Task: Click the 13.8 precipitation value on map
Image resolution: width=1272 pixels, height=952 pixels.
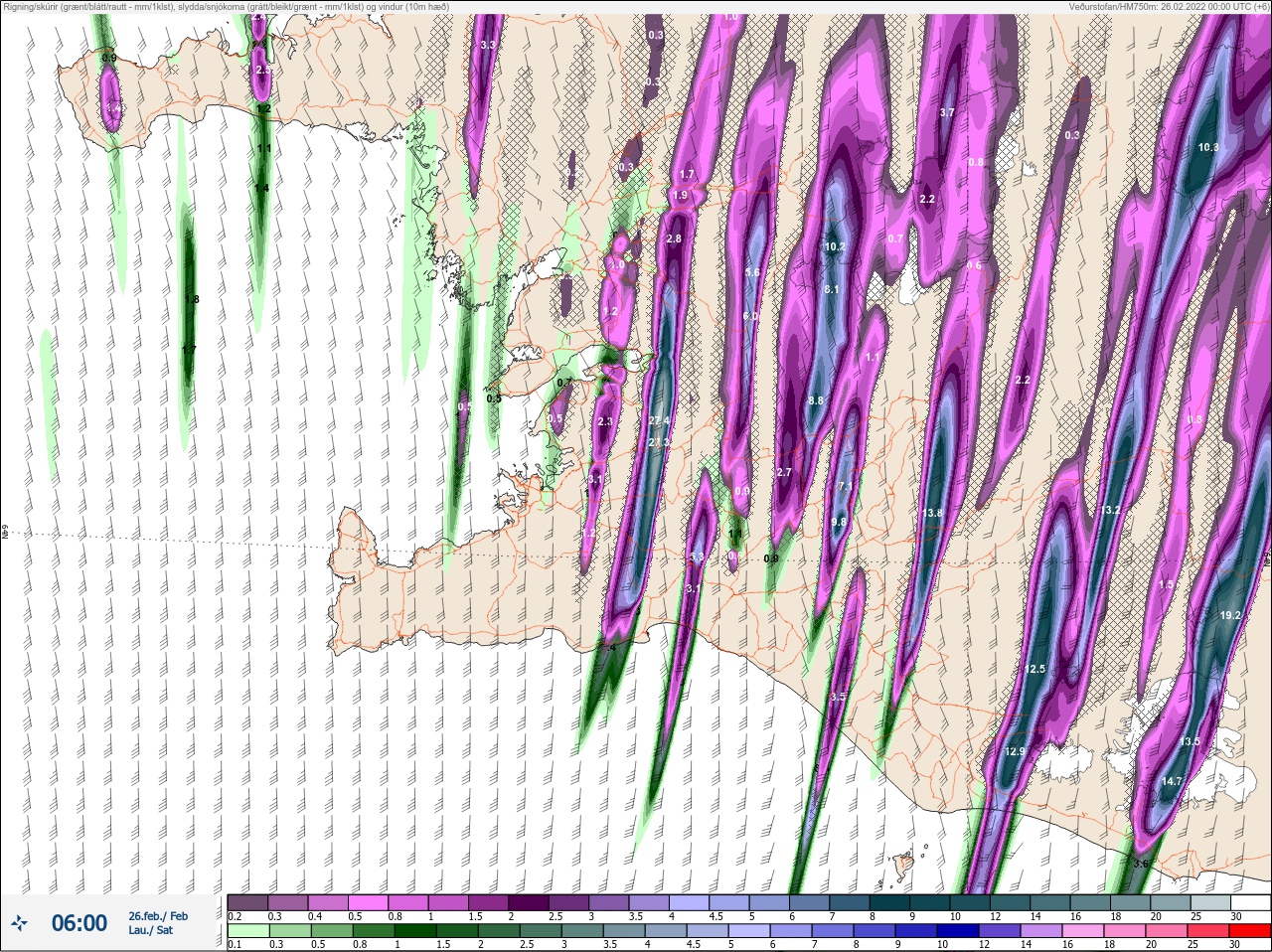Action: (932, 514)
